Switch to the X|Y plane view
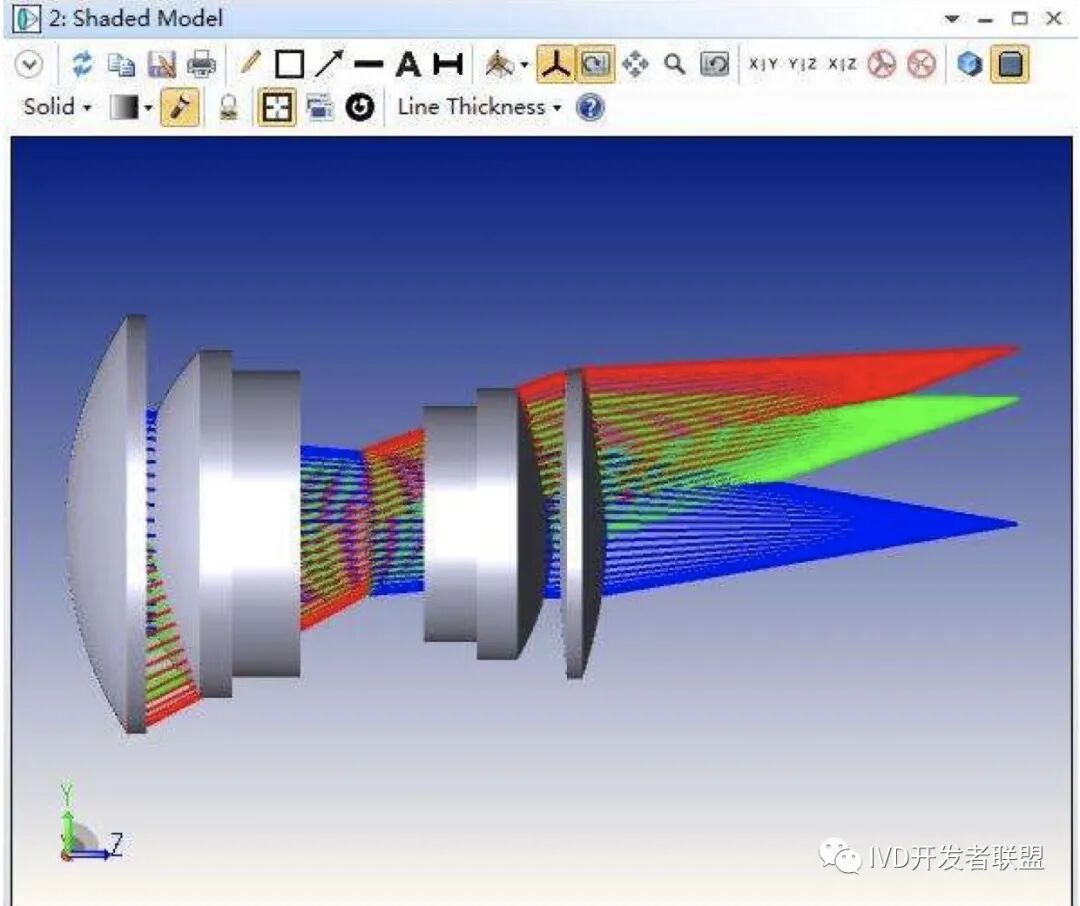This screenshot has height=906, width=1080. [x=762, y=64]
